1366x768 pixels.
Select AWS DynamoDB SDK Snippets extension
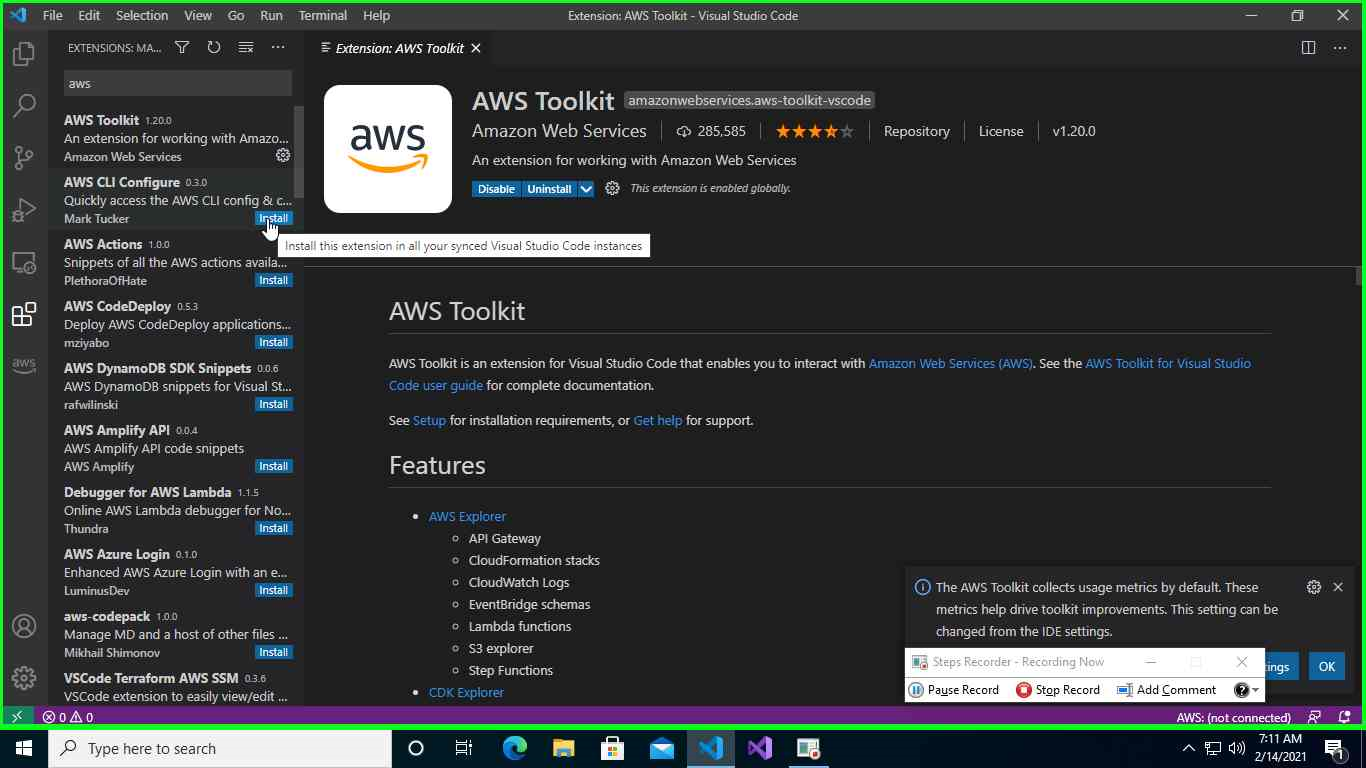(x=176, y=385)
